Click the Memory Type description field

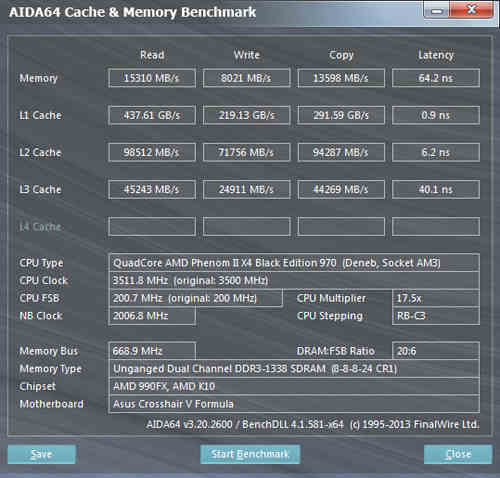(x=294, y=369)
